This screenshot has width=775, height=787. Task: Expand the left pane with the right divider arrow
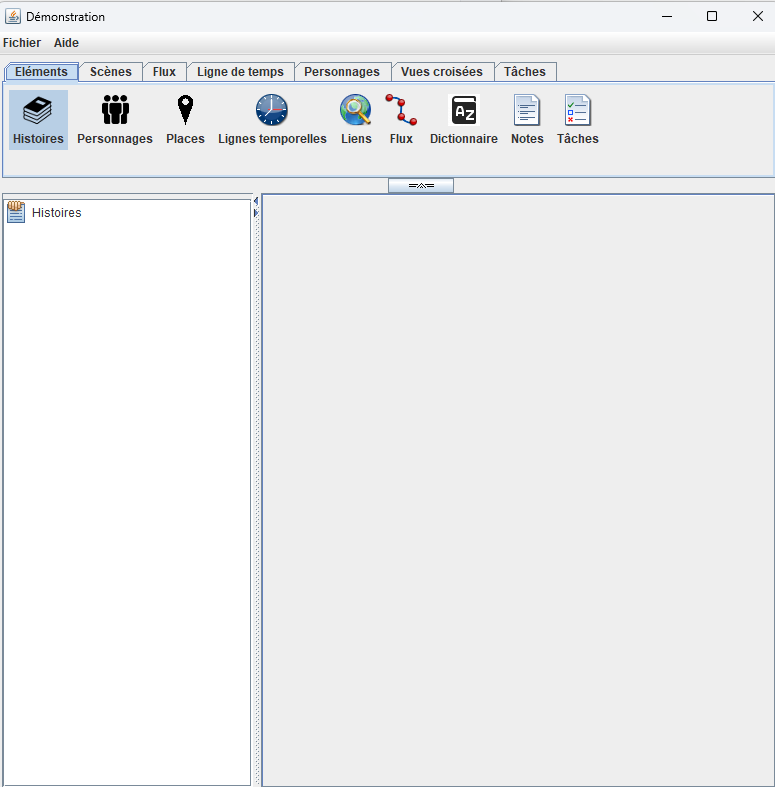pyautogui.click(x=255, y=213)
